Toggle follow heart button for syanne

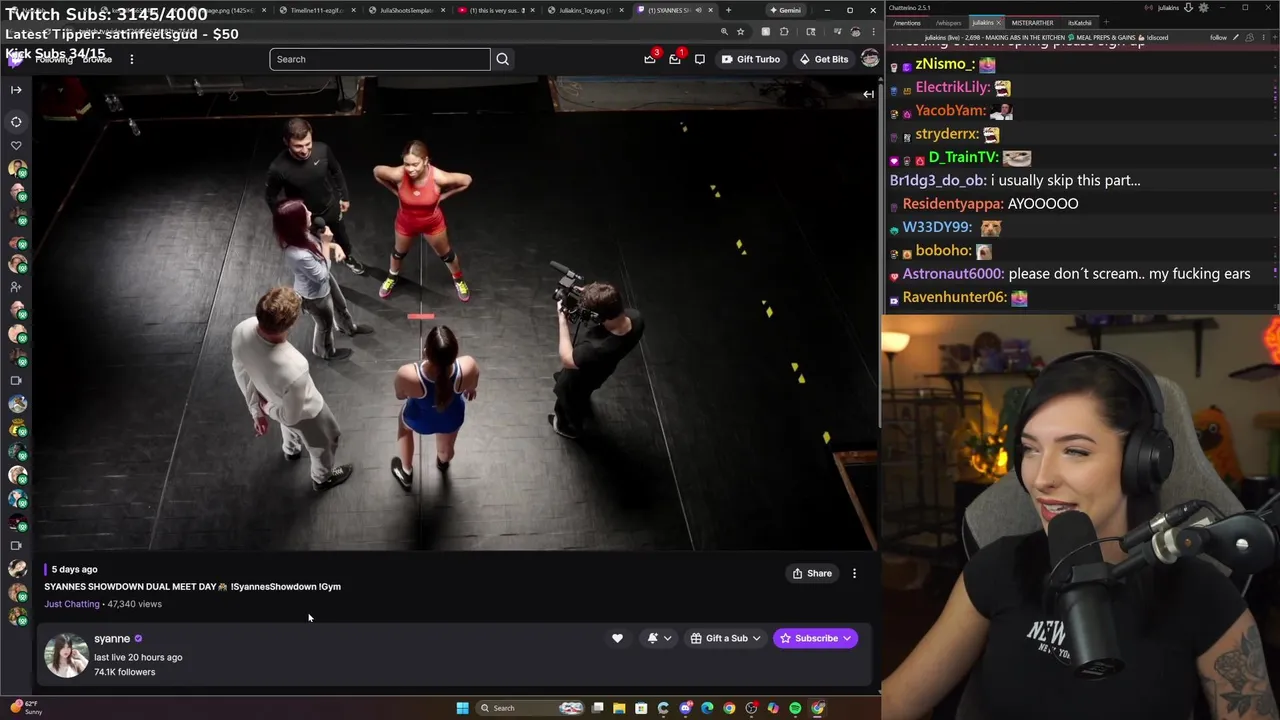pyautogui.click(x=617, y=638)
